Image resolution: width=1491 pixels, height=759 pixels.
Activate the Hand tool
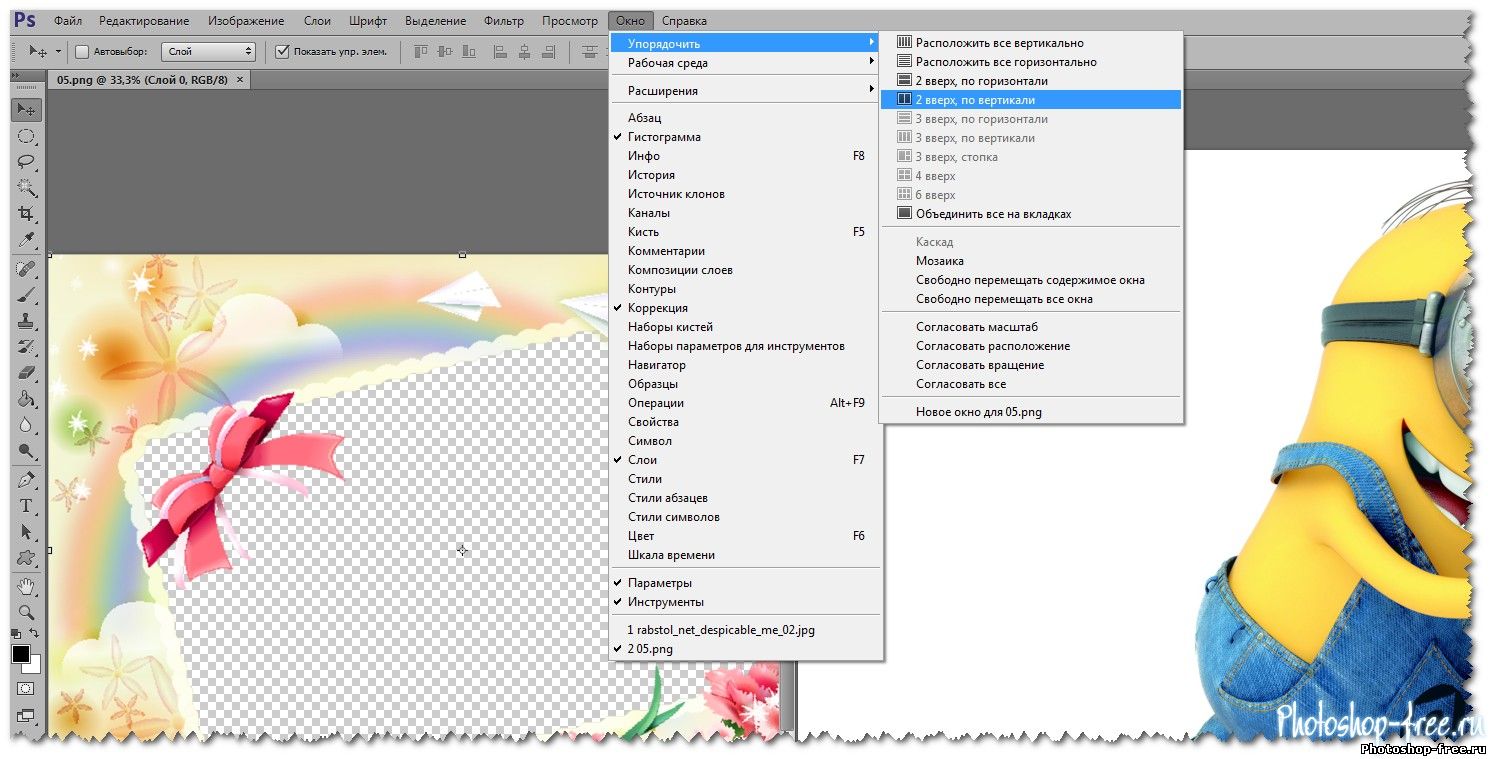[x=26, y=585]
